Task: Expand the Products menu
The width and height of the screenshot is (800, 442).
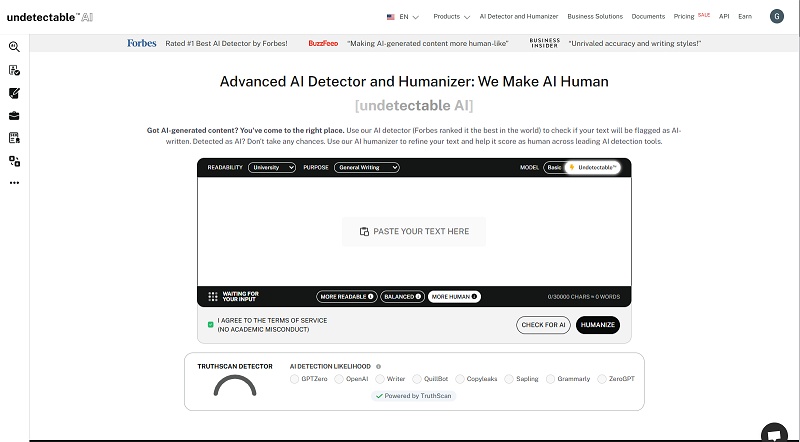Action: coord(452,17)
